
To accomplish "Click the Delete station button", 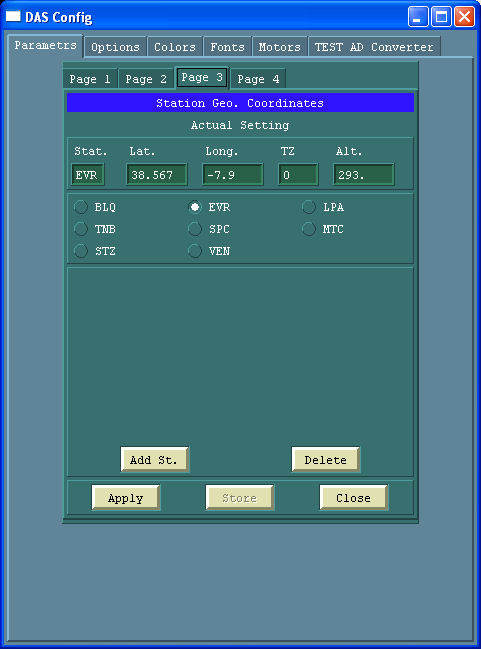I will click(x=325, y=459).
